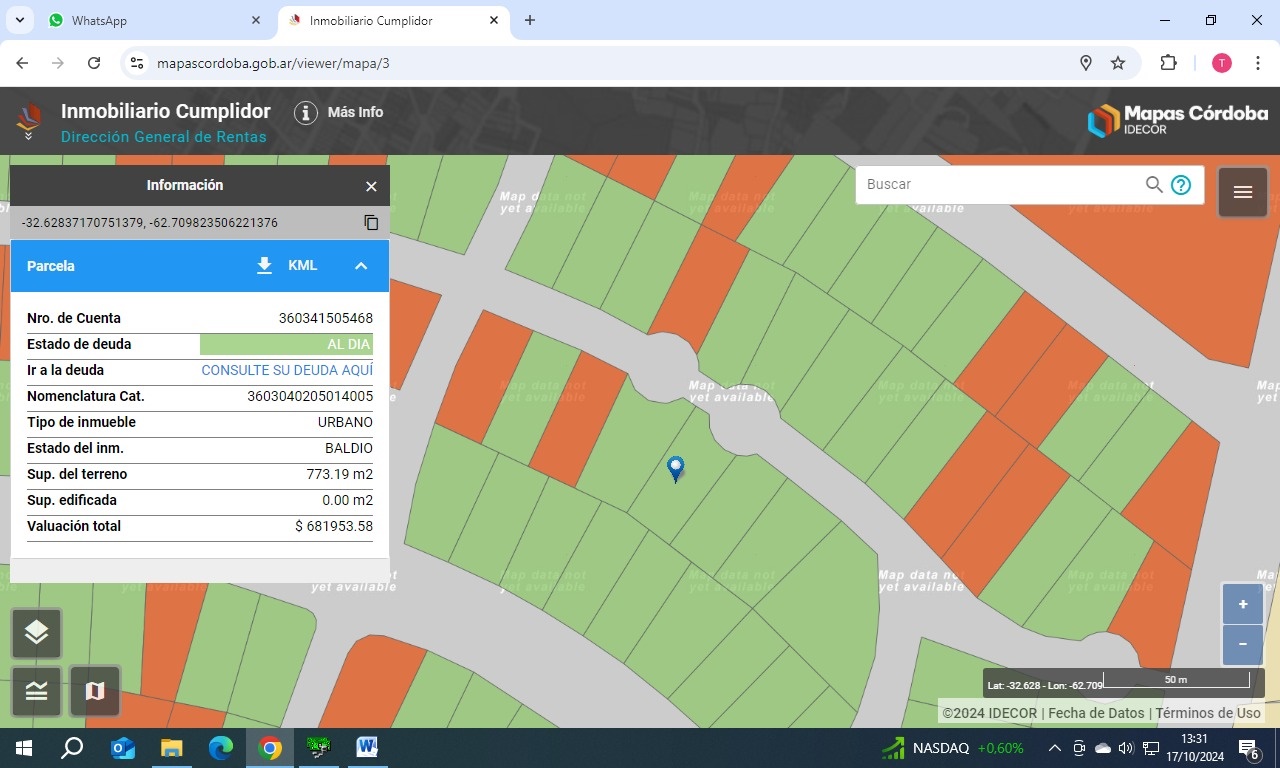Zoom in on the map
1280x768 pixels.
point(1242,604)
